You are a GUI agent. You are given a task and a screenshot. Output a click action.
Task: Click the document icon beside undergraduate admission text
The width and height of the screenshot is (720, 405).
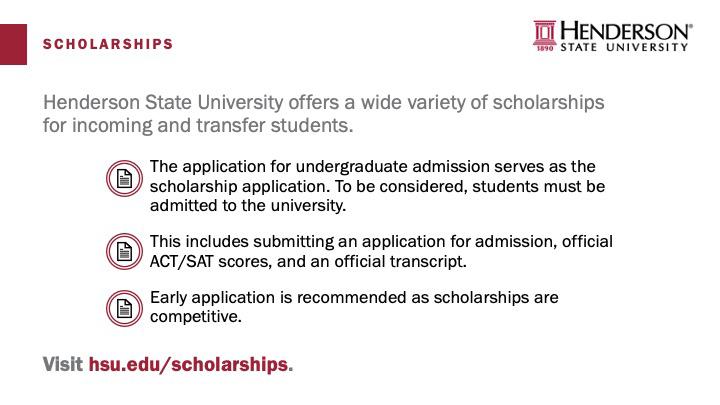124,179
